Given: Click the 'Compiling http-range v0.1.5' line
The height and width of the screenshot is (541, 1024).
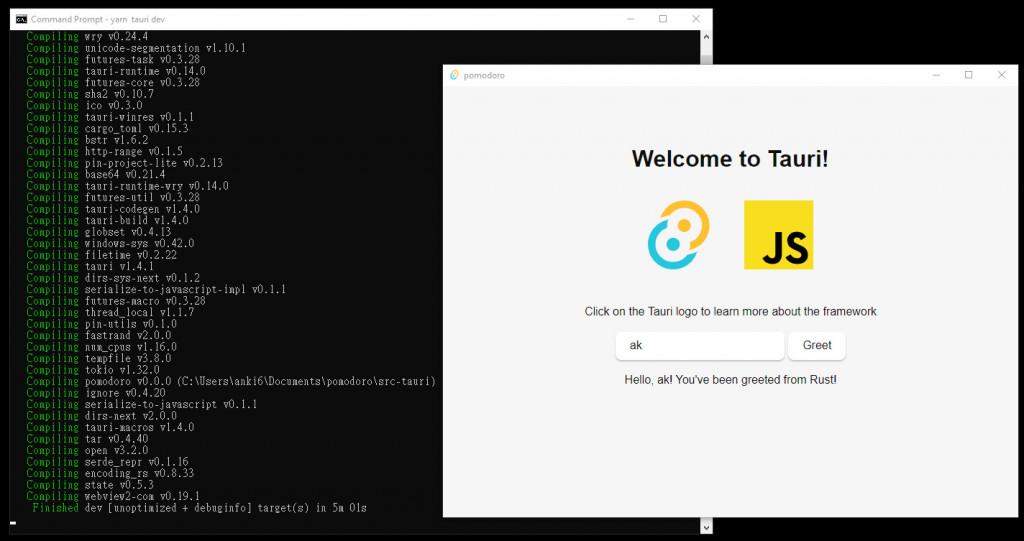Looking at the screenshot, I should [104, 152].
